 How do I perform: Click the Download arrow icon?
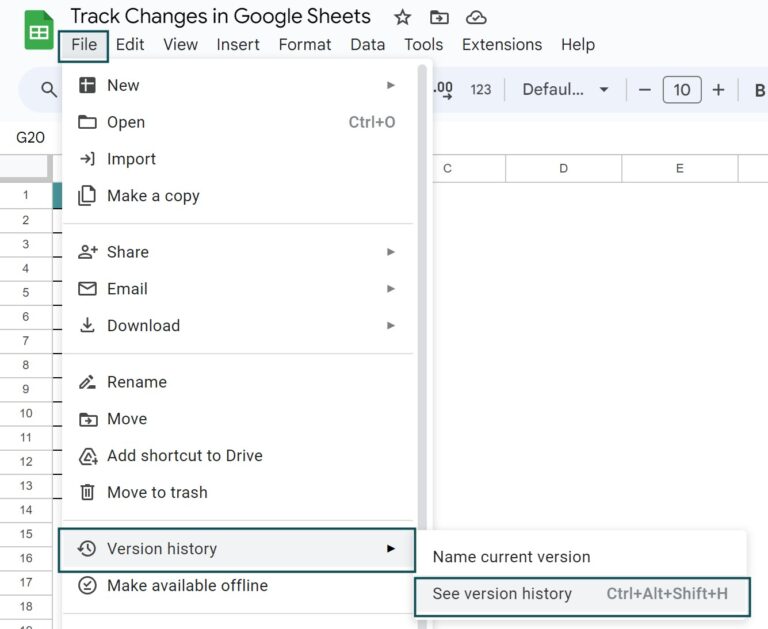click(x=87, y=325)
